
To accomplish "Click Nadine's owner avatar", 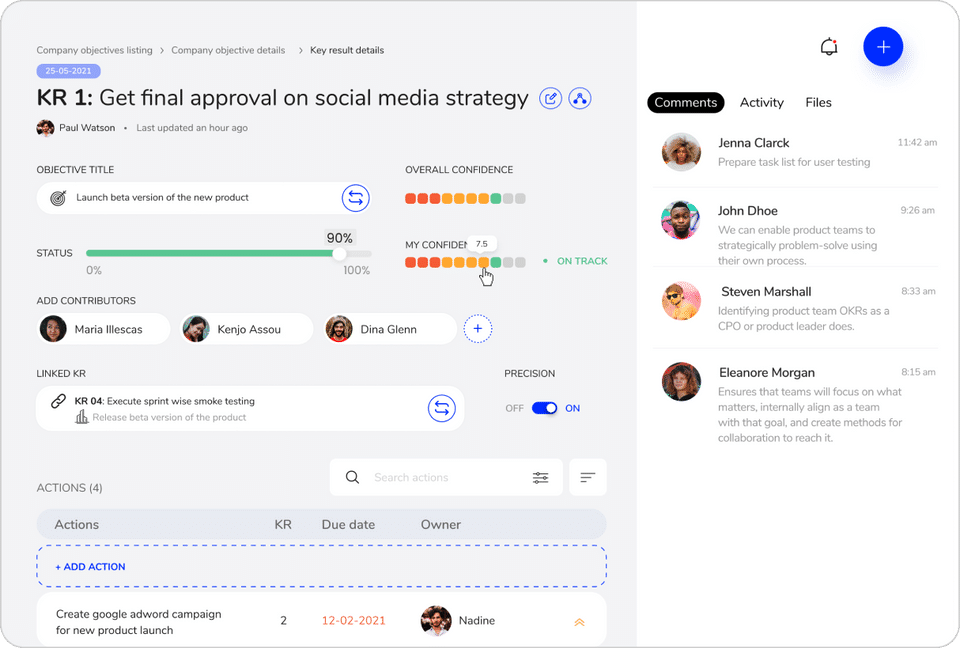I will tap(436, 620).
